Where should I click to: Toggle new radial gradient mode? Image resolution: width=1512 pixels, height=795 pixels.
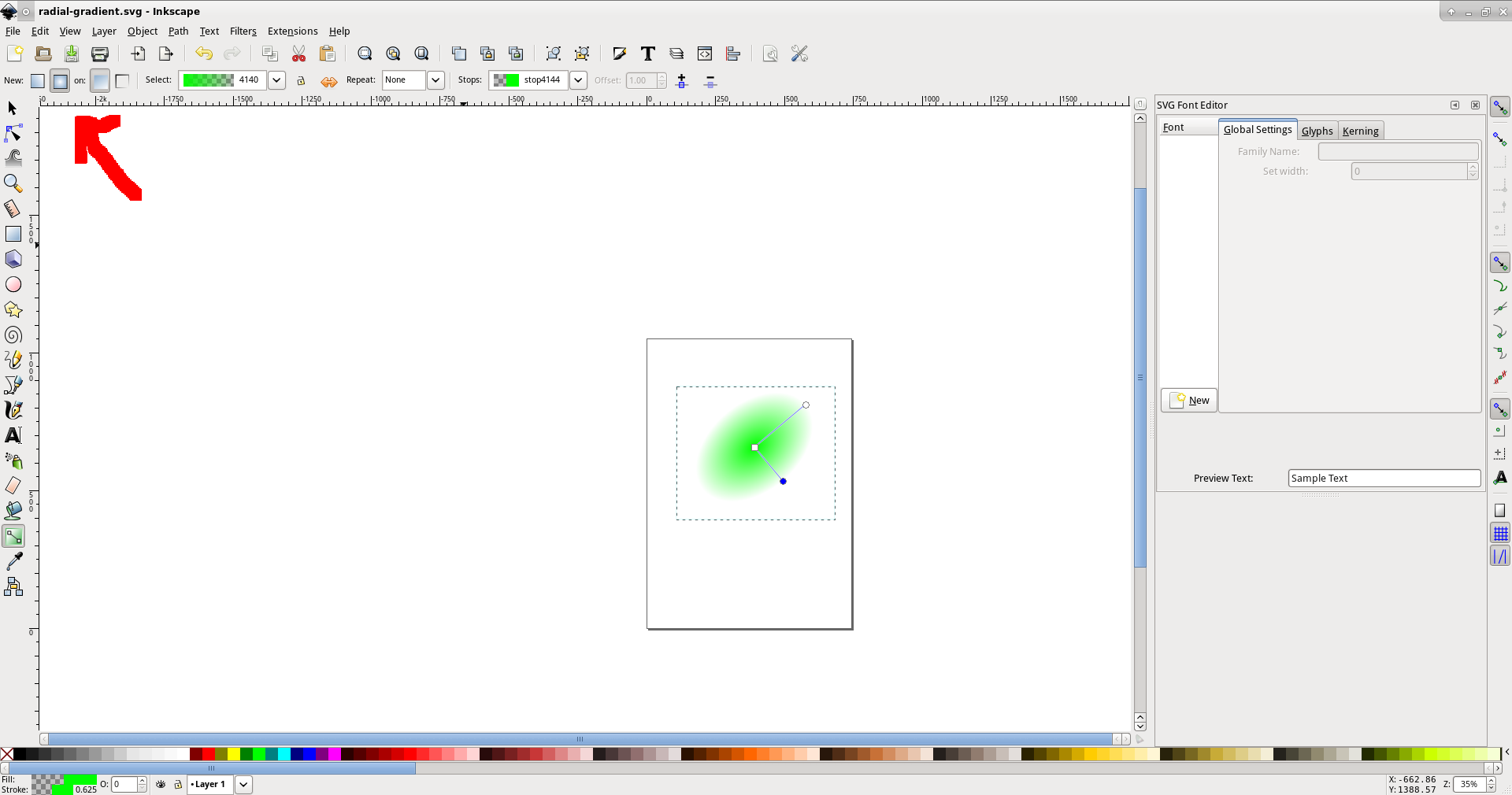[x=60, y=80]
